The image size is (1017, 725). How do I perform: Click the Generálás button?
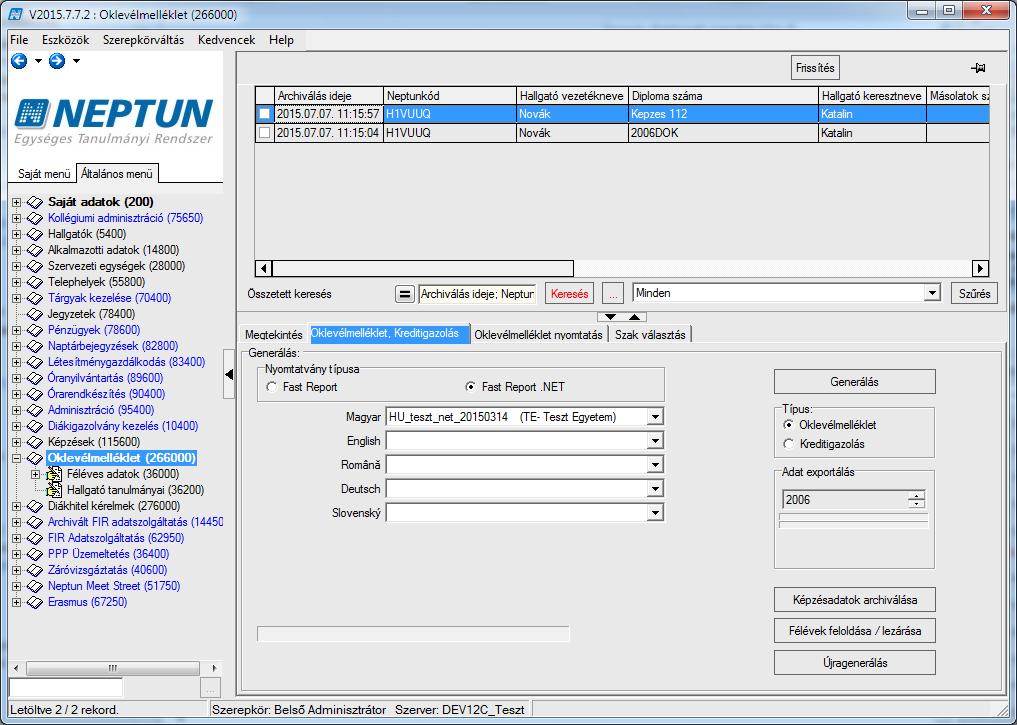854,382
